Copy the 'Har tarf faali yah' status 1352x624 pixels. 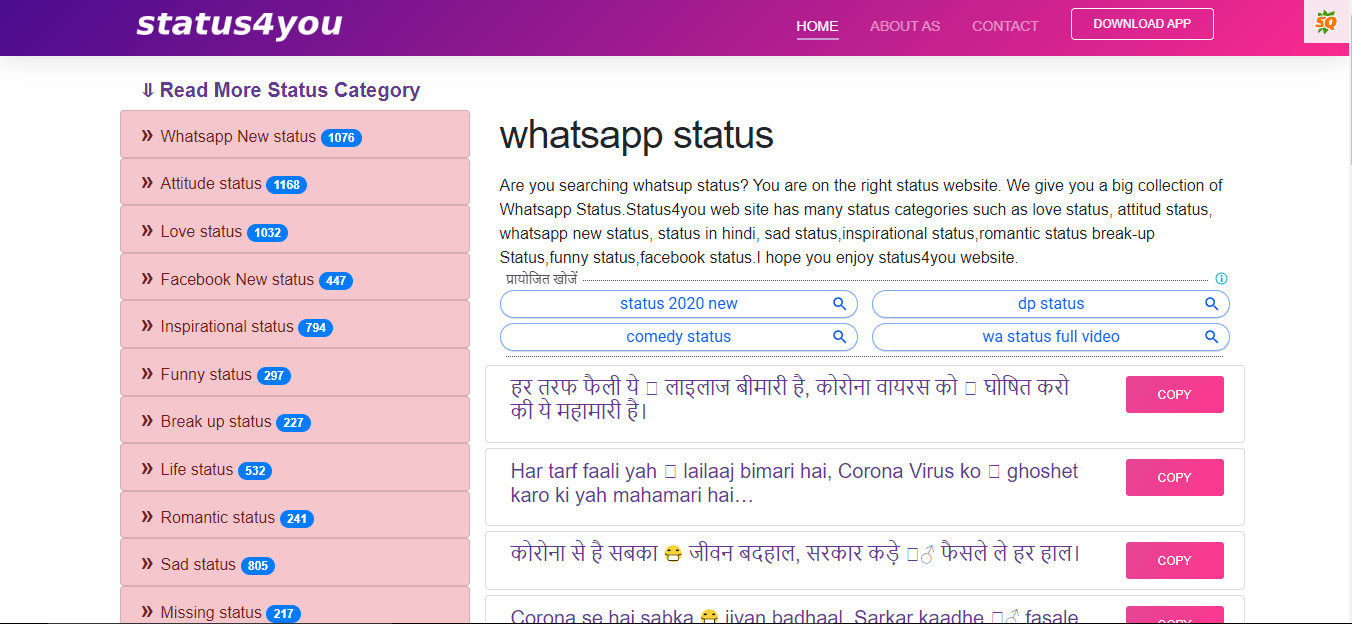point(1175,477)
